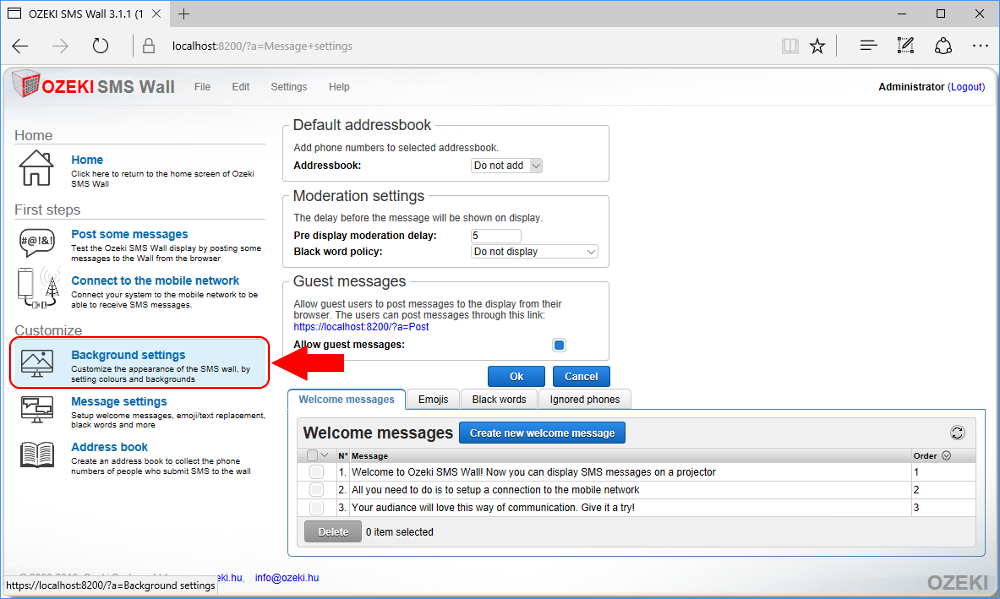Click the browser share icon
The width and height of the screenshot is (1000, 599).
point(943,46)
